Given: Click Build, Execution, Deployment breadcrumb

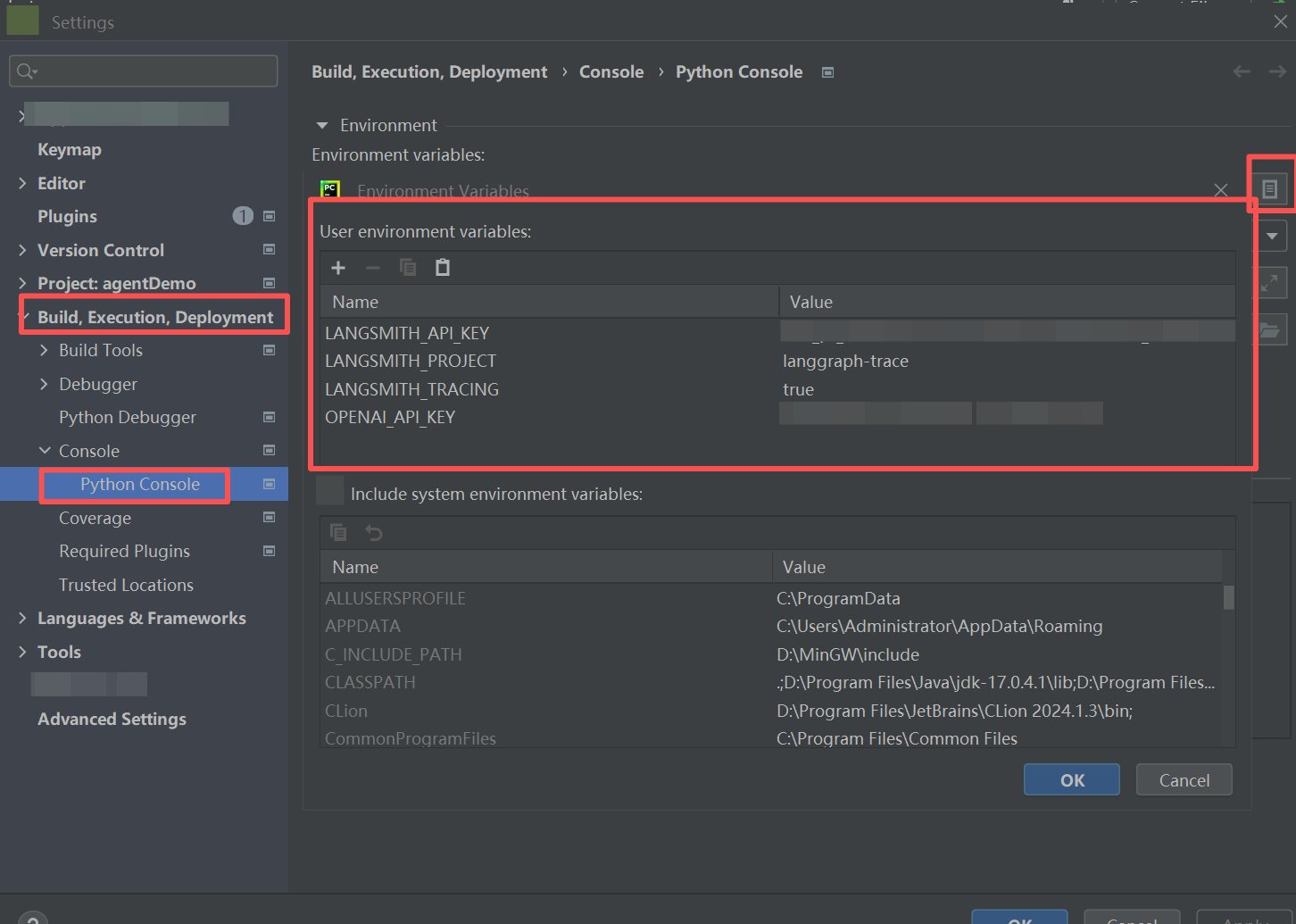Looking at the screenshot, I should [x=429, y=72].
